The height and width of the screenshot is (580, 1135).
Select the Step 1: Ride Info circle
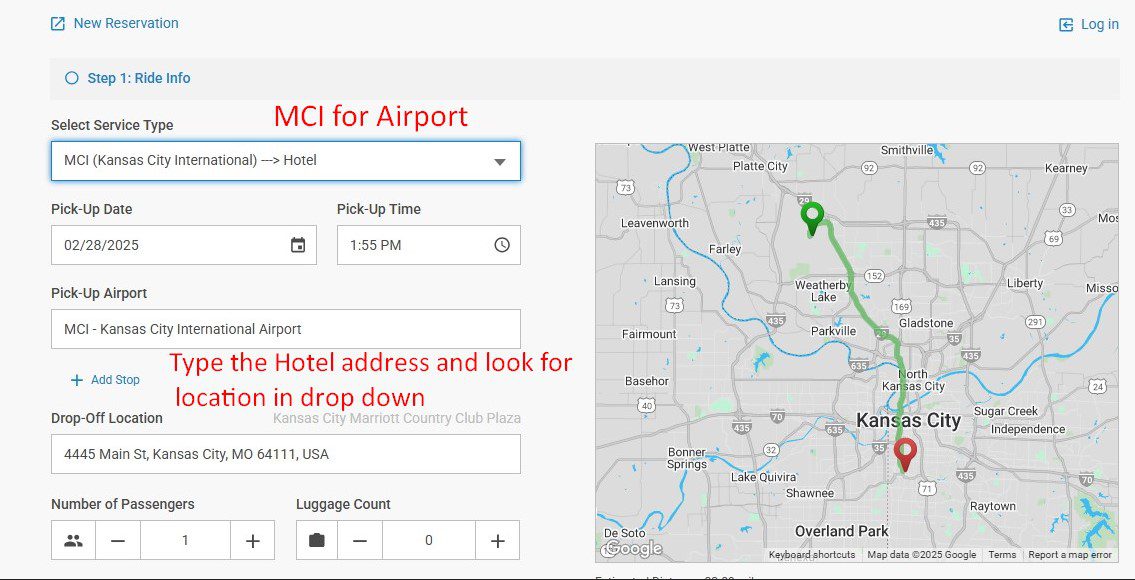pos(72,78)
